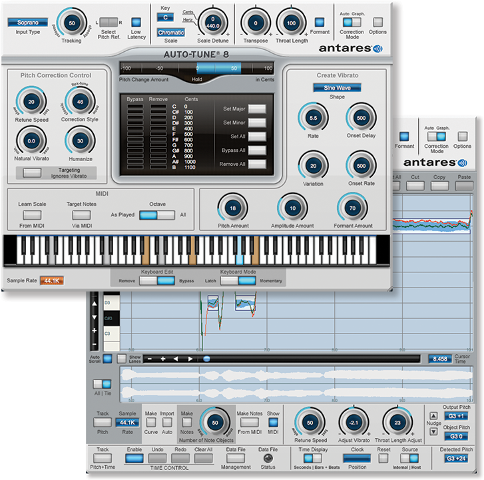Click the 44.1K Sample Rate display in Auto window
484x480 pixels.
(x=52, y=281)
